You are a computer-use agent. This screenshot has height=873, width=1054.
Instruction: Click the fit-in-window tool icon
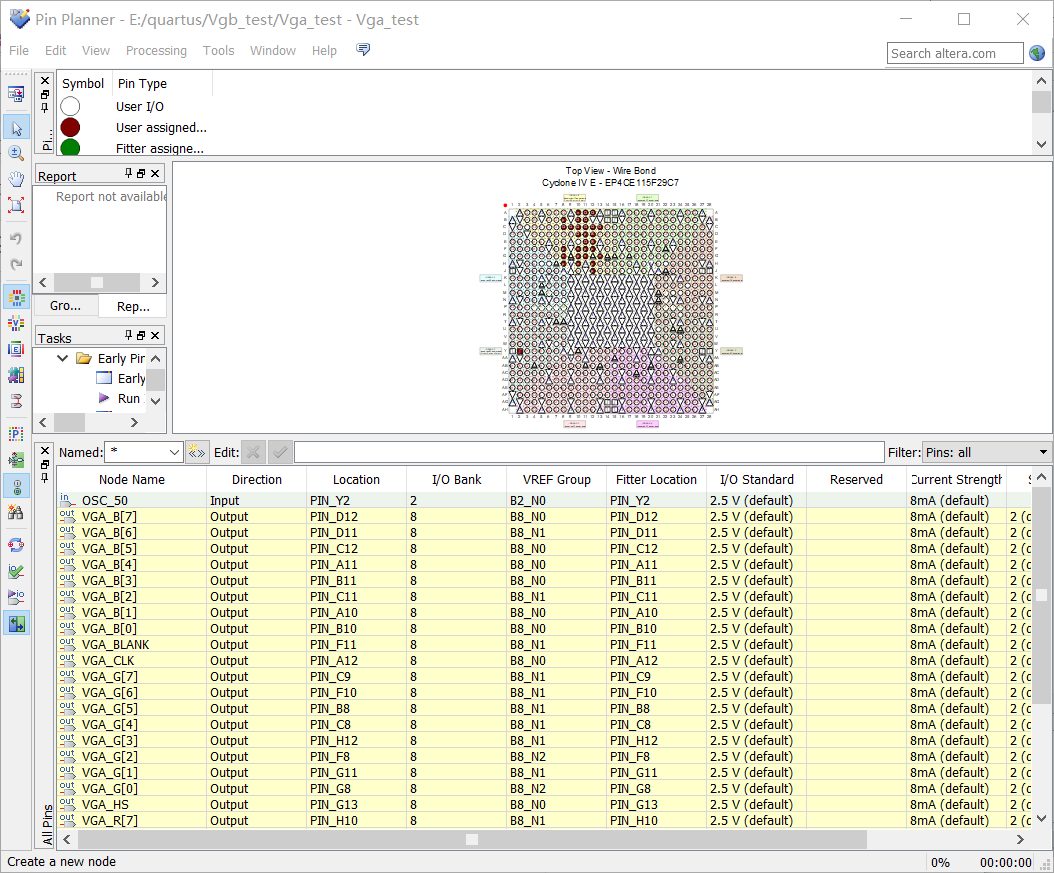click(16, 204)
